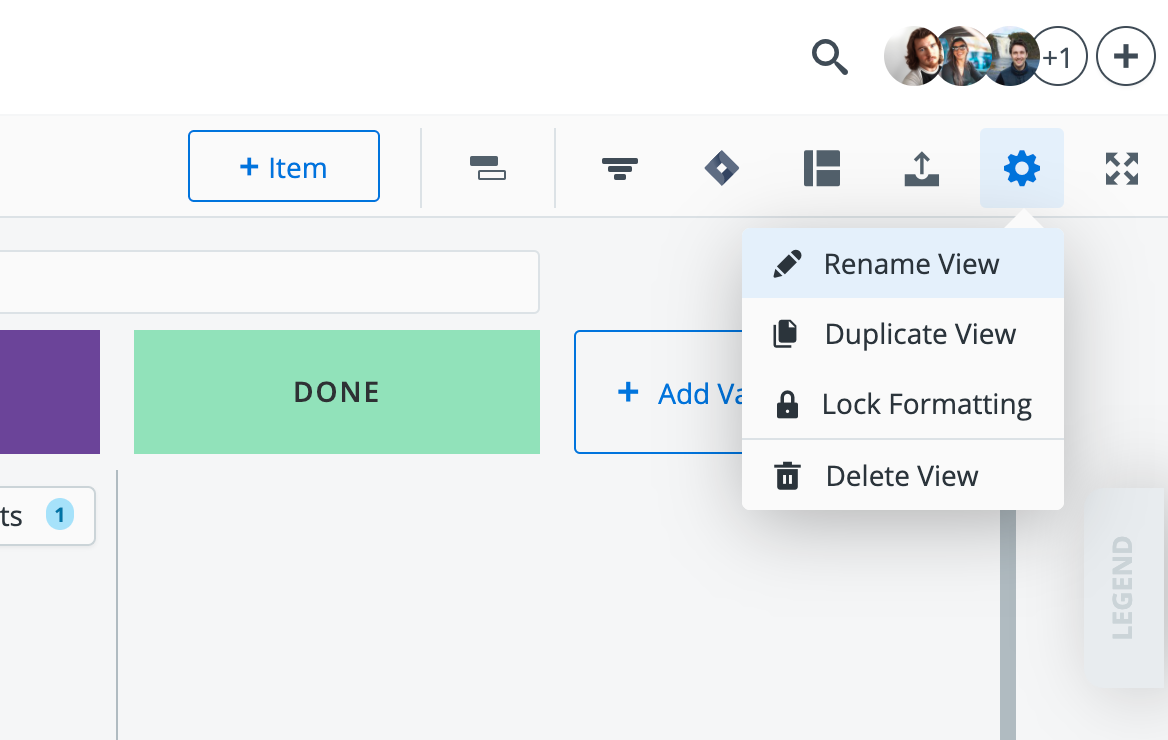The height and width of the screenshot is (740, 1168).
Task: Click the third user avatar
Action: coord(1012,57)
